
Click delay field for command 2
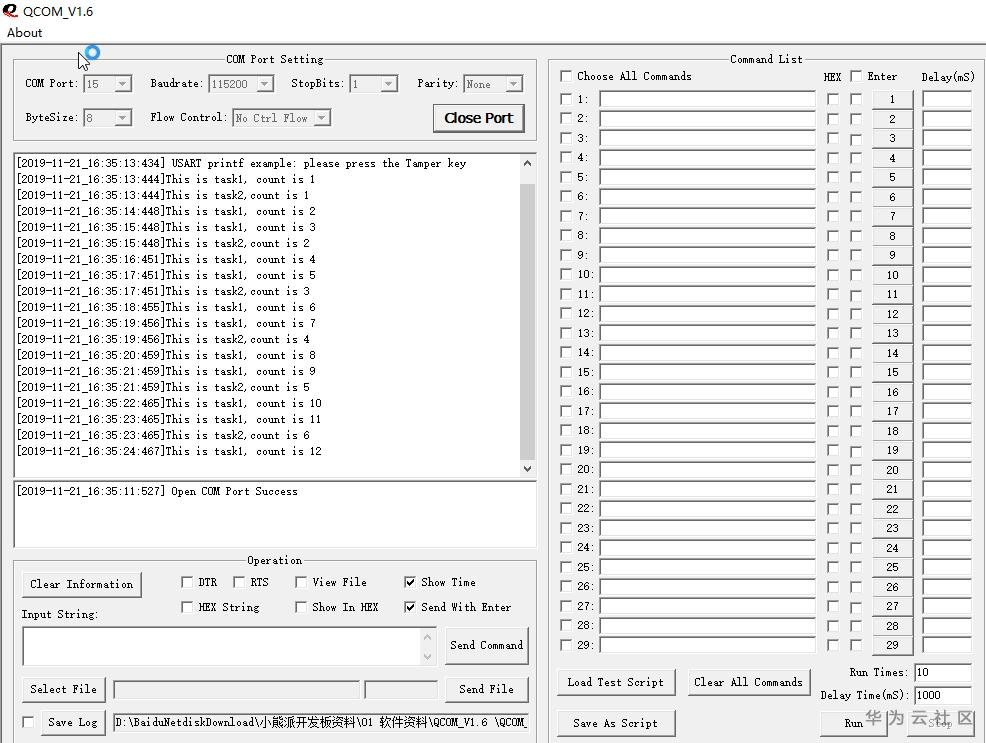(x=947, y=119)
